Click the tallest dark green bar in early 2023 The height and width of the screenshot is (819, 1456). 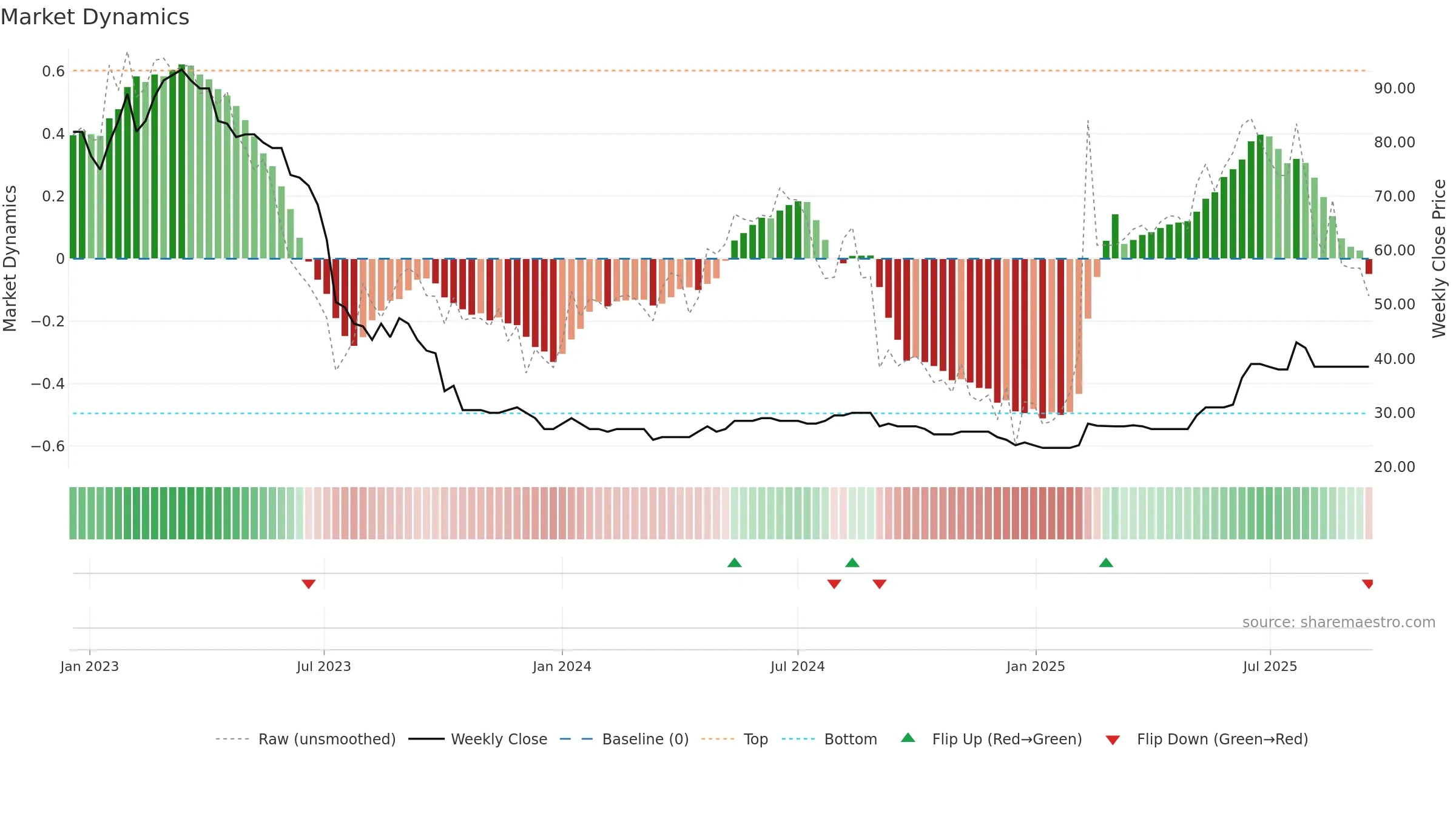tap(181, 161)
